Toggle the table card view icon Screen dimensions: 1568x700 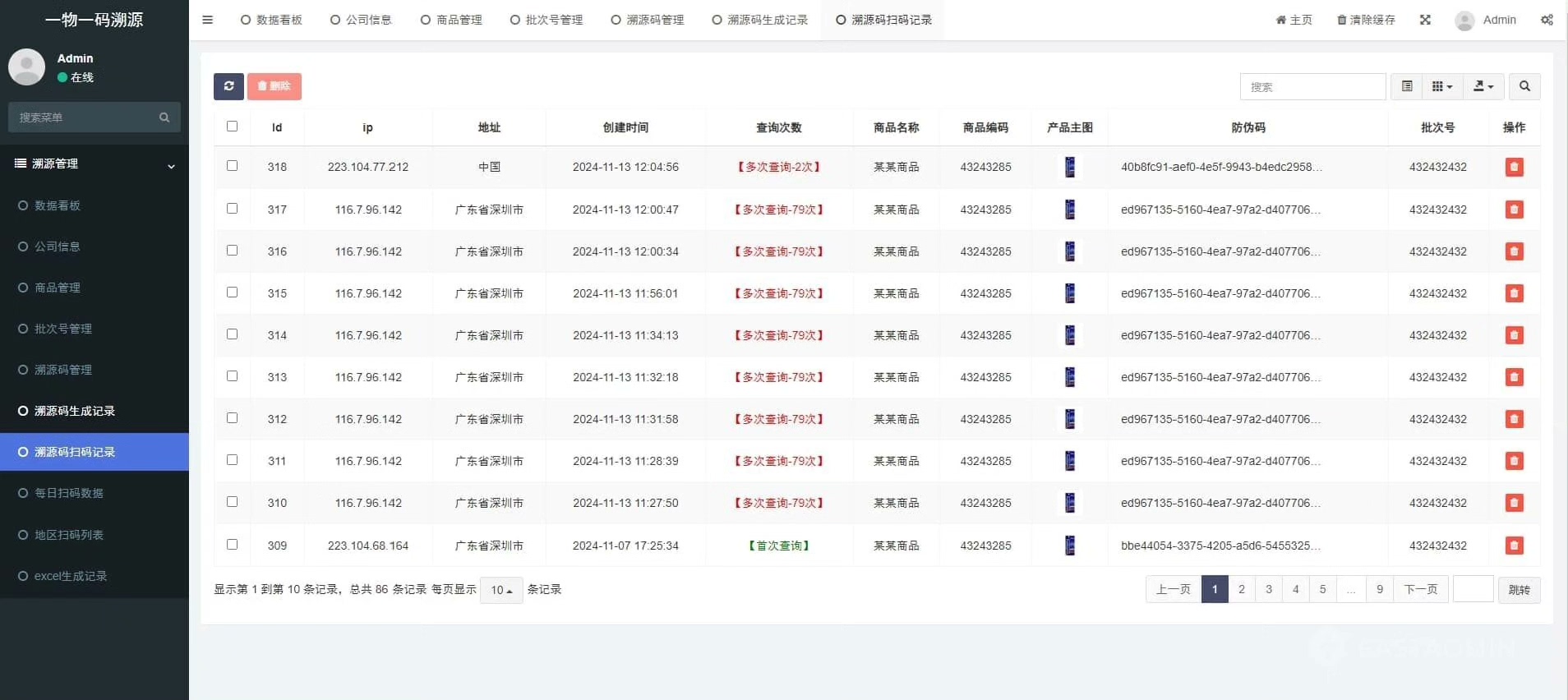pyautogui.click(x=1406, y=86)
